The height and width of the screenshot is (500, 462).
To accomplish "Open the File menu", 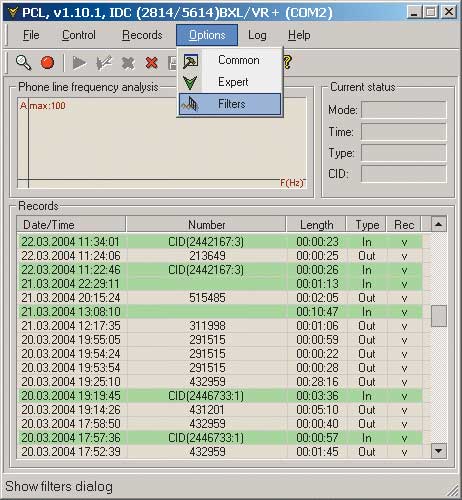I will coord(31,35).
